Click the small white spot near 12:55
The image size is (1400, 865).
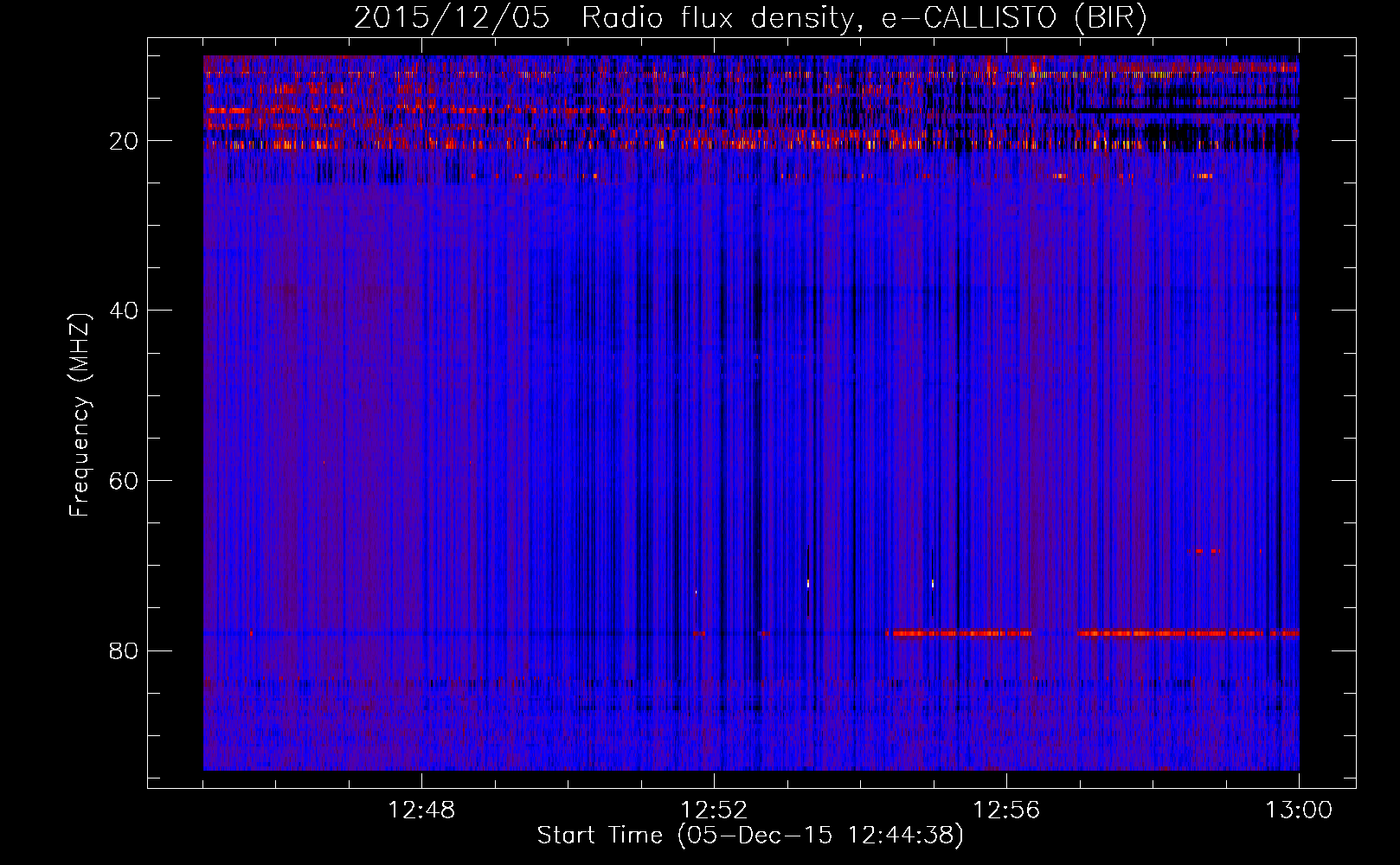pyautogui.click(x=933, y=584)
